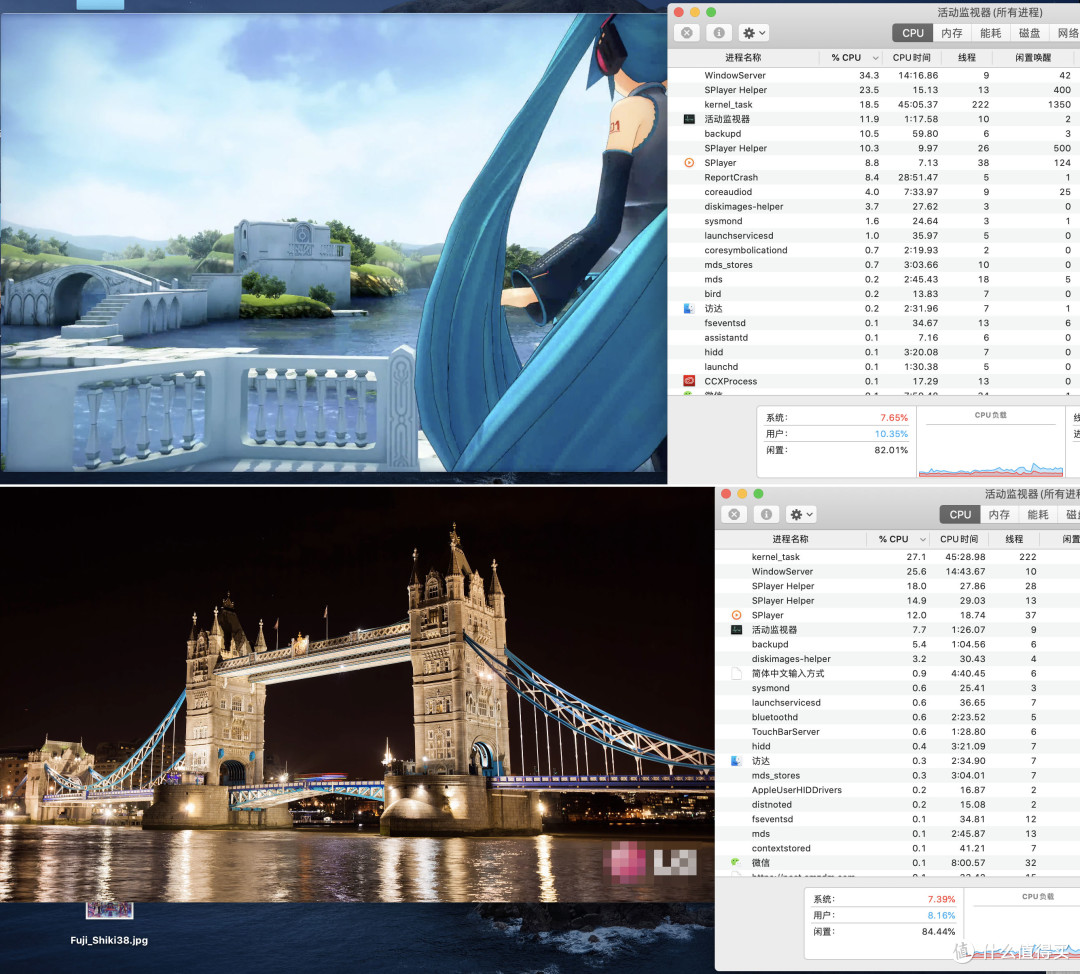Switch to 磁盘 tab in upper Activity Monitor
The width and height of the screenshot is (1080, 974).
pos(1029,32)
